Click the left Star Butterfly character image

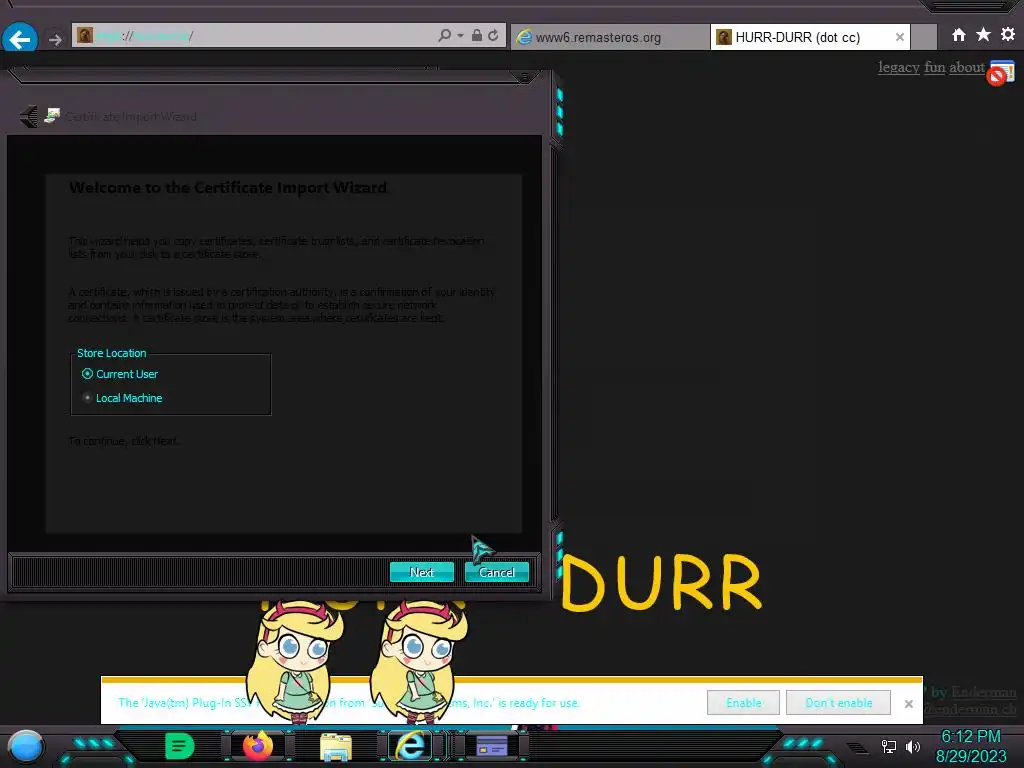[295, 661]
